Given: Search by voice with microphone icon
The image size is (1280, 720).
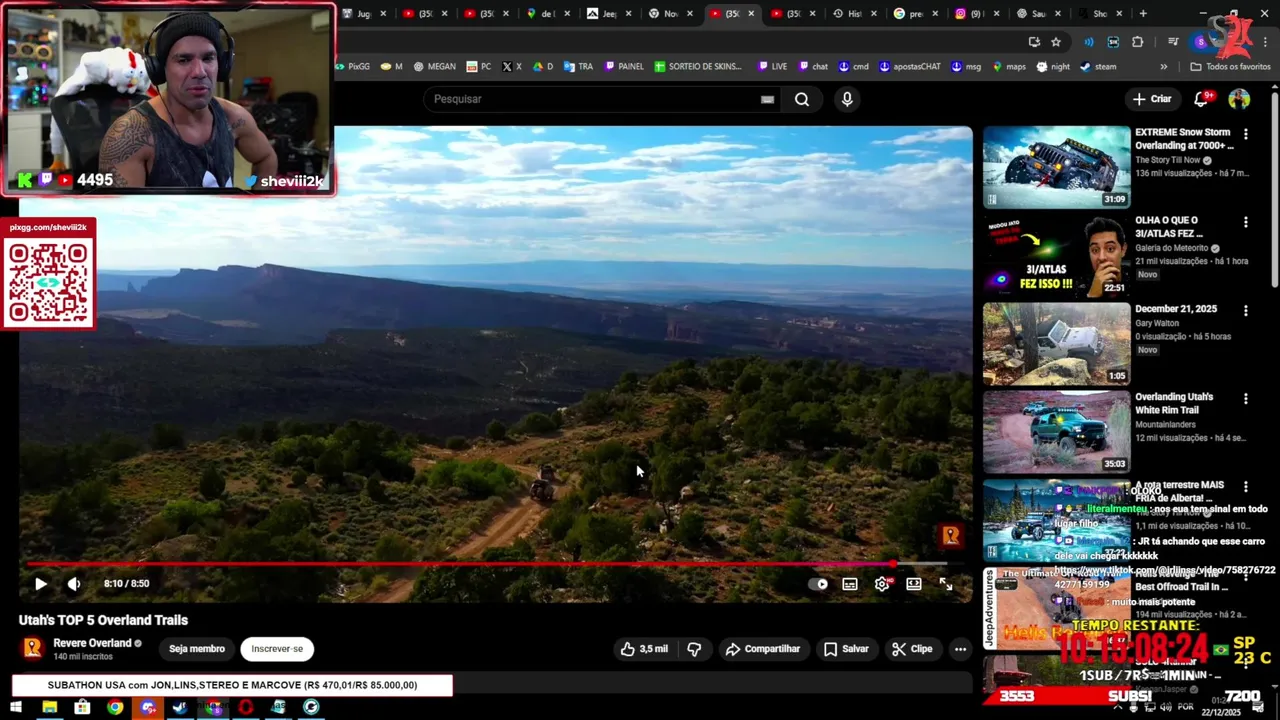Looking at the screenshot, I should (847, 99).
